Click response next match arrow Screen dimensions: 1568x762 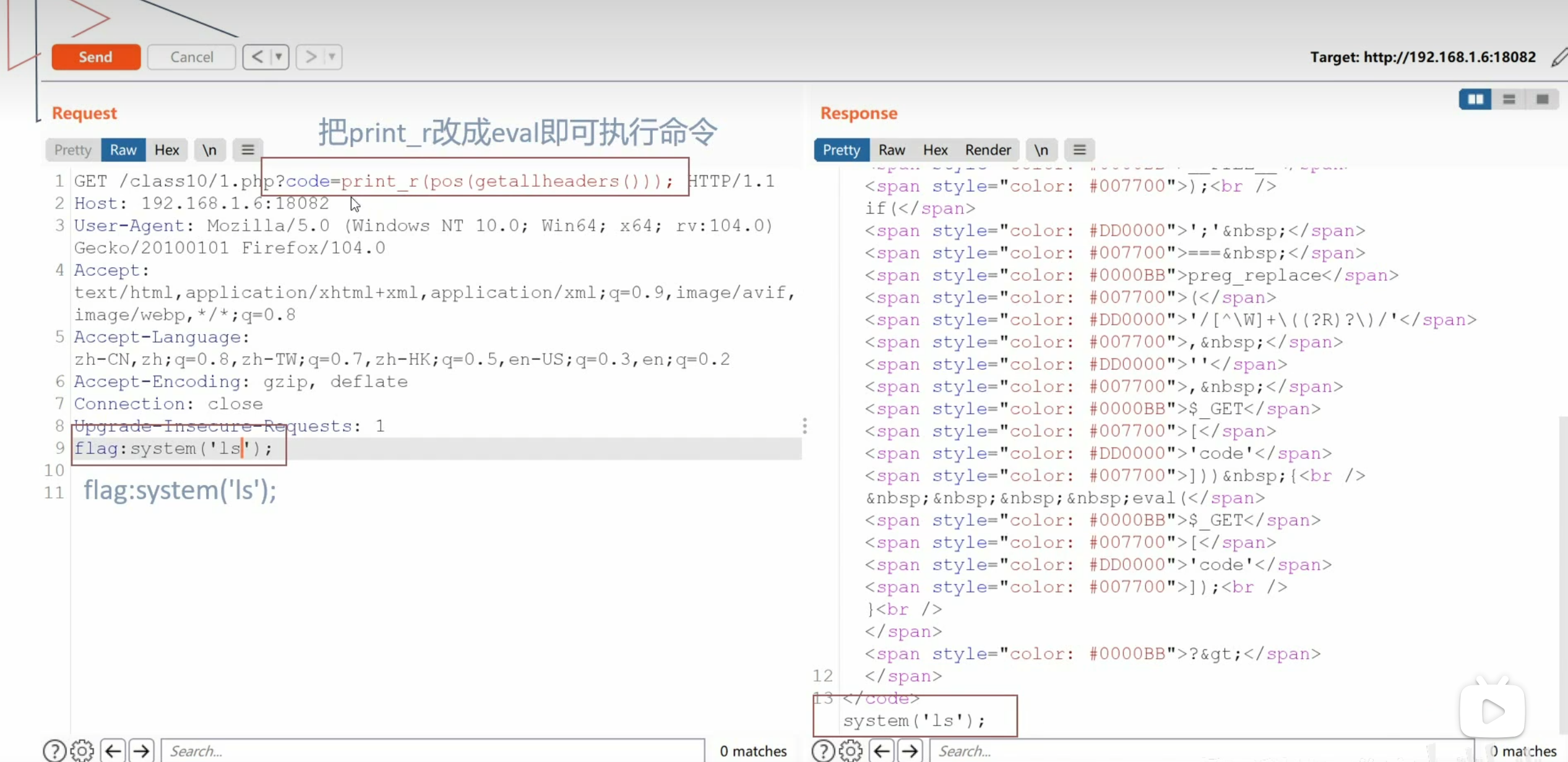(x=910, y=750)
